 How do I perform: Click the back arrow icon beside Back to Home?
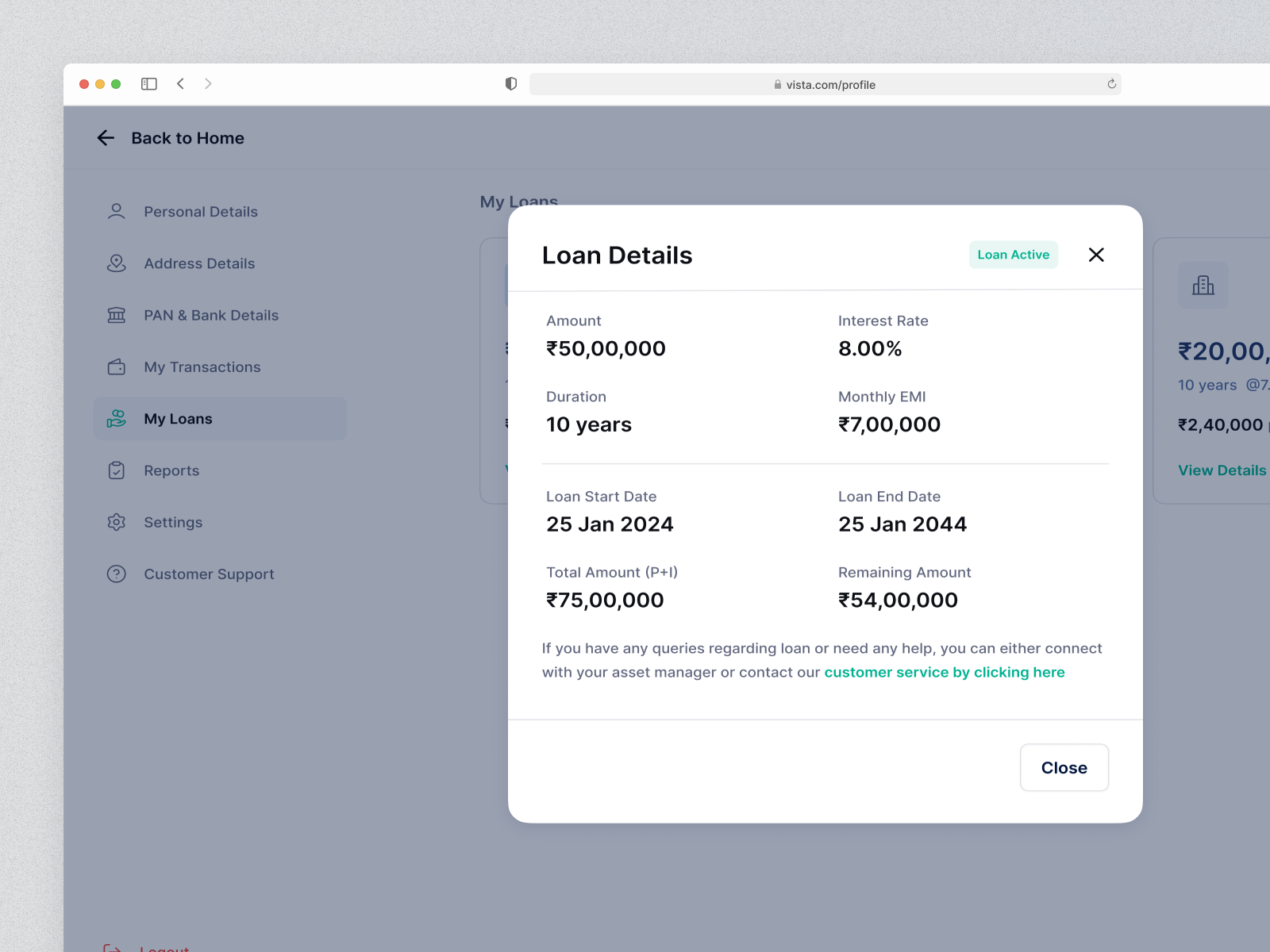click(x=106, y=138)
